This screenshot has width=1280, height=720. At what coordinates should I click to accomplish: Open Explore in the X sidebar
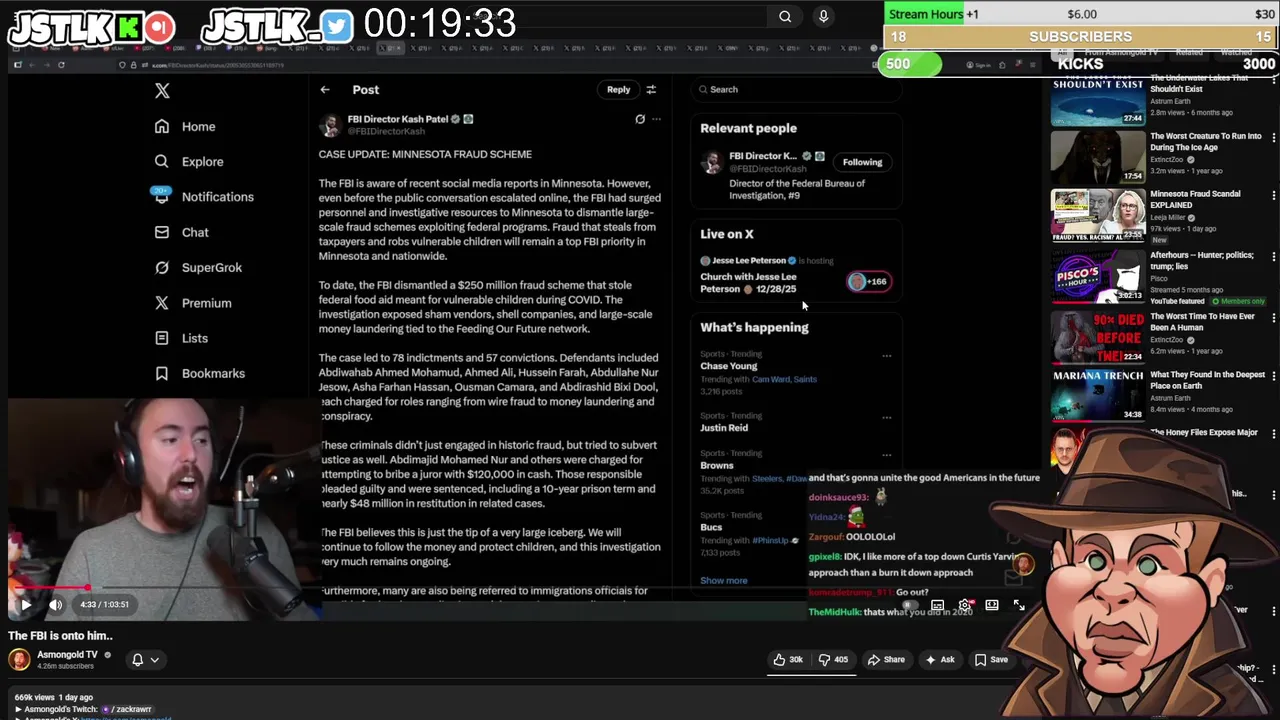[x=189, y=162]
